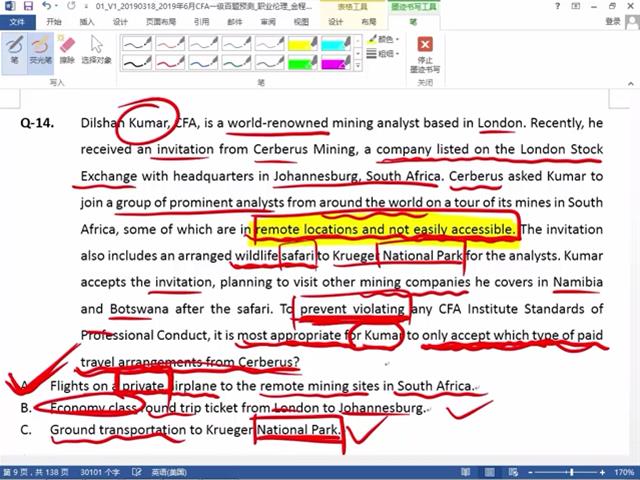Click the Save disk icon

28,6
